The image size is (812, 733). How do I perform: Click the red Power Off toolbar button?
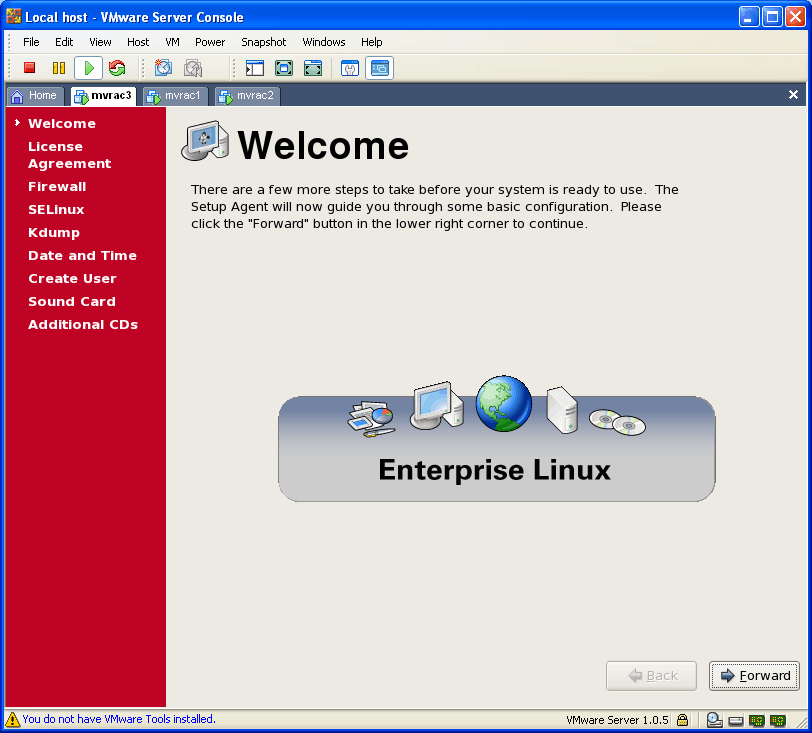tap(30, 68)
